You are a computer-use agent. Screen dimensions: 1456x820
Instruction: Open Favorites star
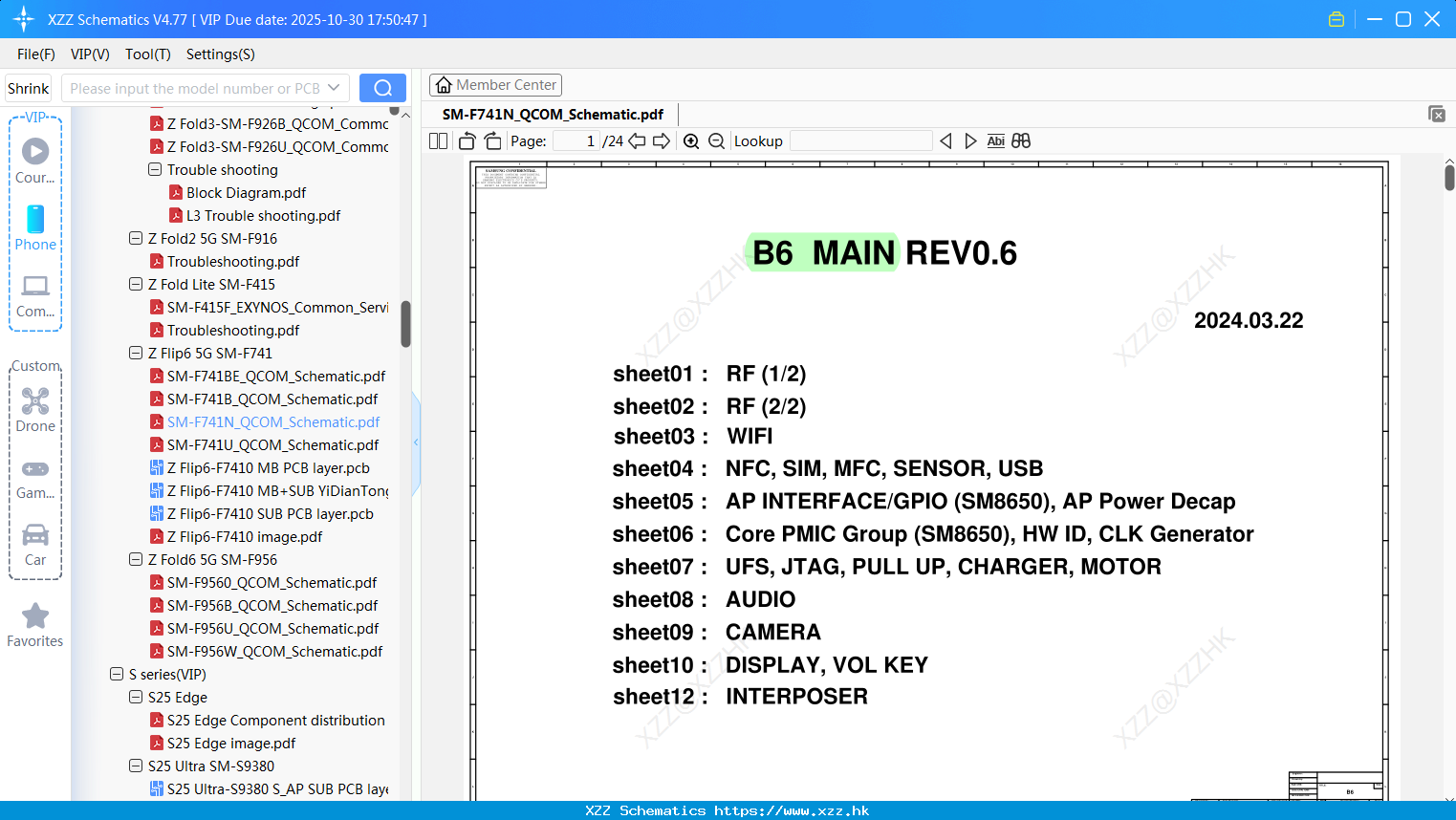pyautogui.click(x=35, y=625)
